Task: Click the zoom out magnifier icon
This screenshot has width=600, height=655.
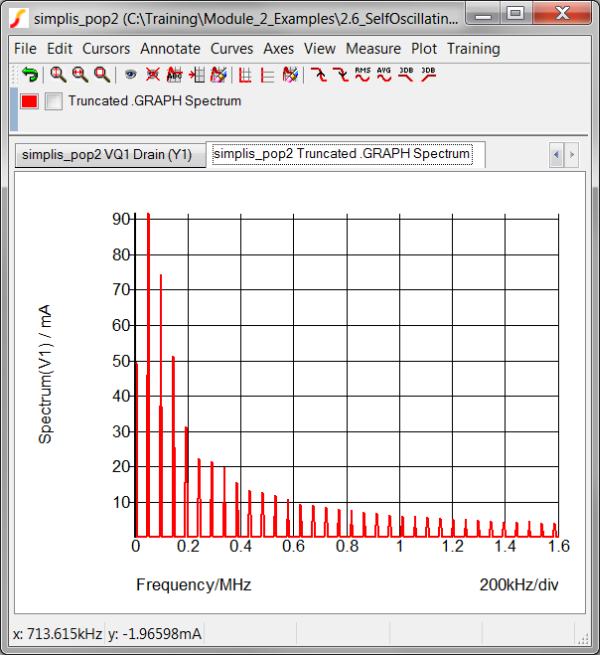Action: pos(101,75)
